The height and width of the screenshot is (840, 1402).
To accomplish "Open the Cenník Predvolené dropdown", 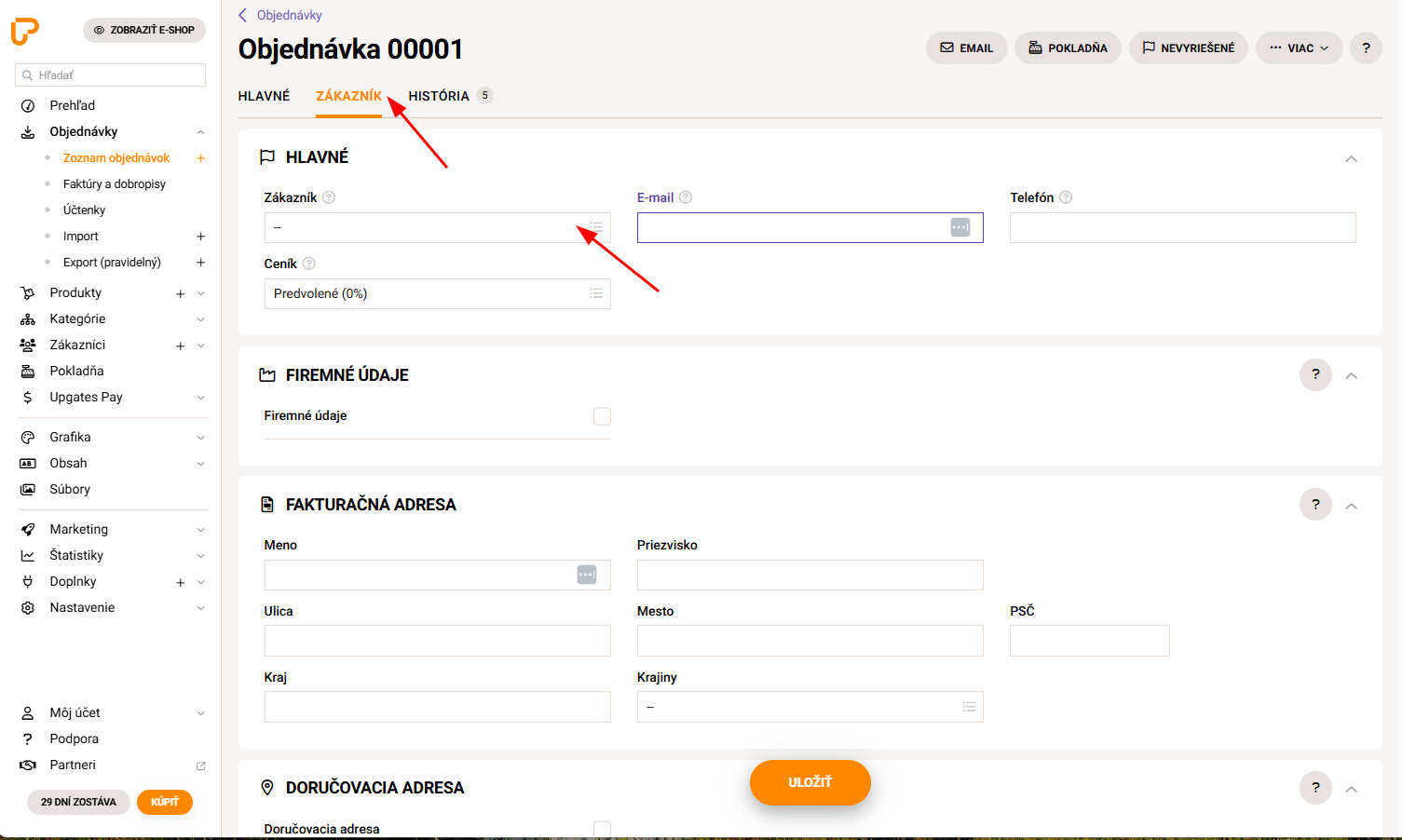I will (x=438, y=293).
